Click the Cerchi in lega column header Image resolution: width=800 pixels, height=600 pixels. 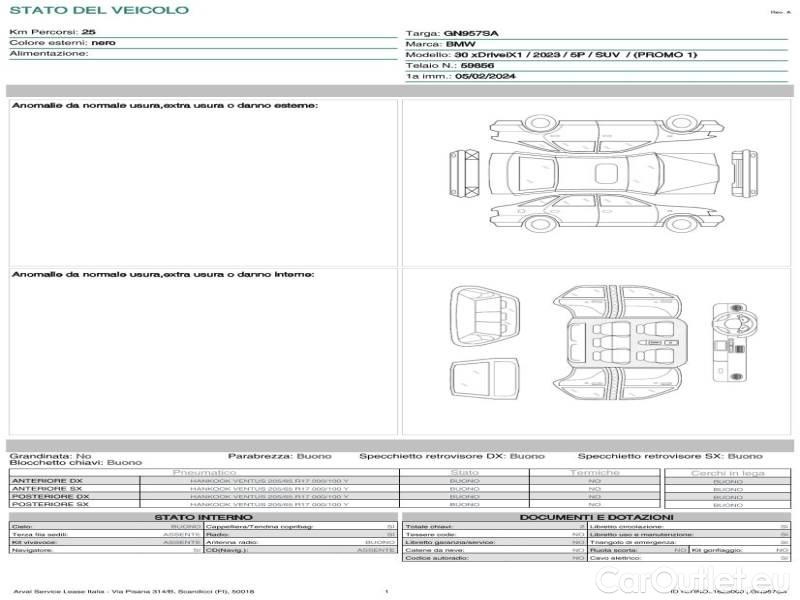click(727, 472)
